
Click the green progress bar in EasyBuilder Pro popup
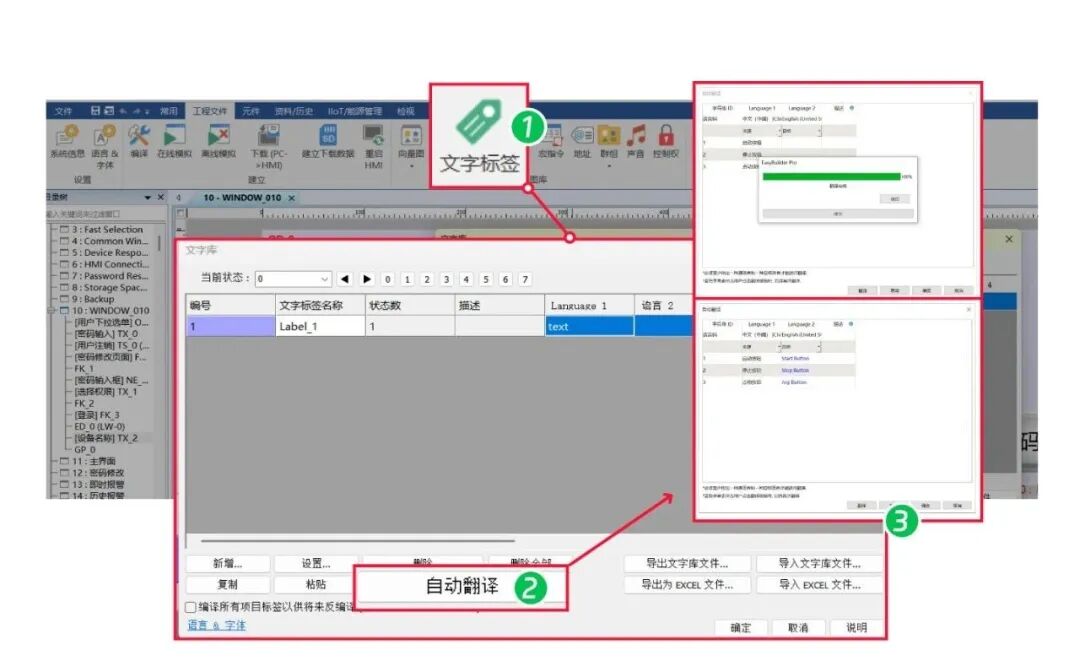click(831, 177)
